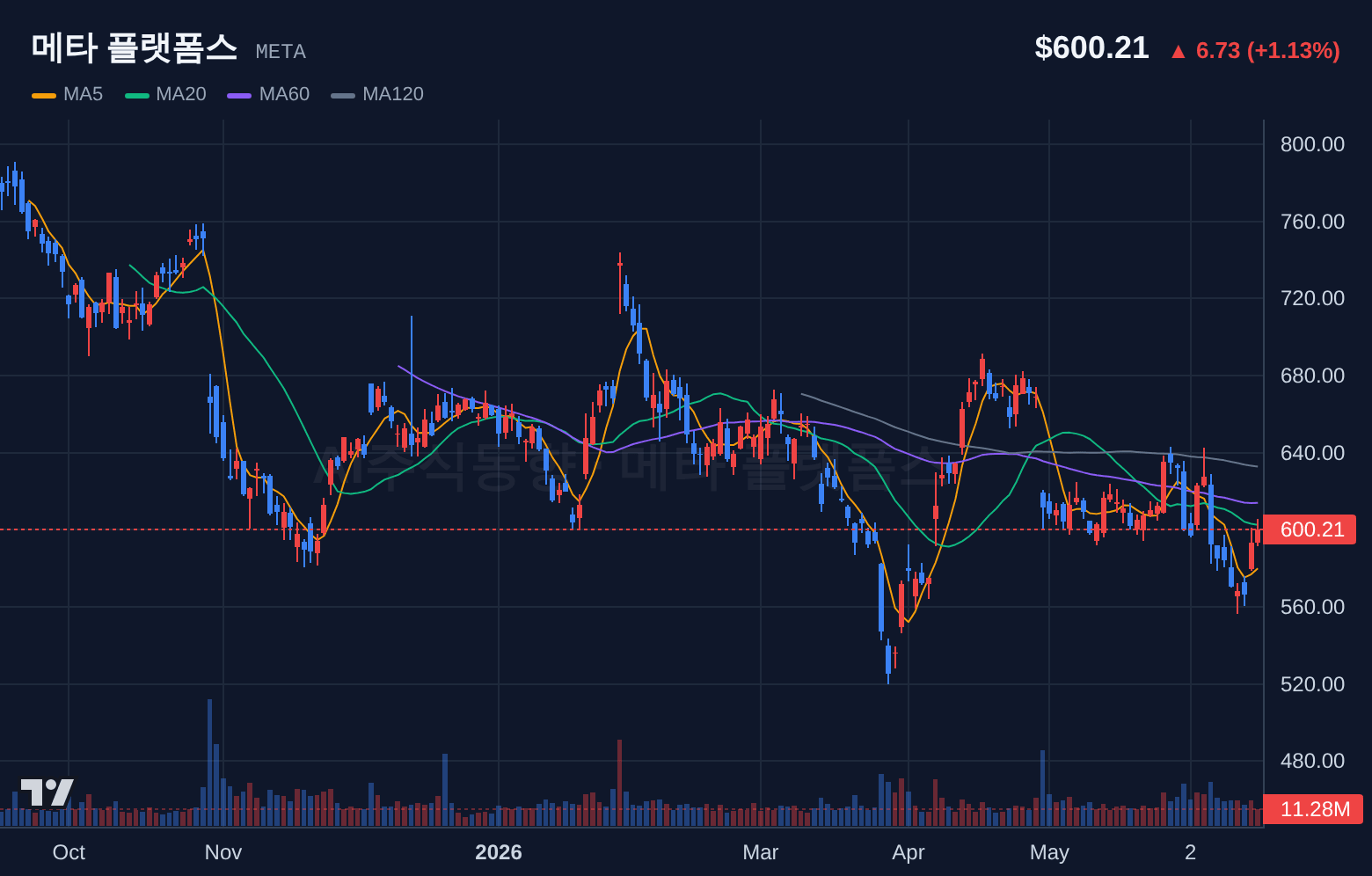Image resolution: width=1372 pixels, height=876 pixels.
Task: Click the gray MA120 color swatch
Action: coord(343,95)
